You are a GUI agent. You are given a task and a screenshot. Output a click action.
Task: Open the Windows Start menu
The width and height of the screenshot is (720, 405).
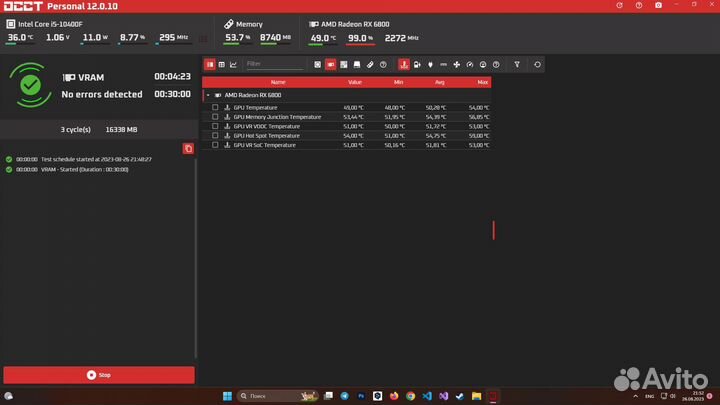coord(227,396)
